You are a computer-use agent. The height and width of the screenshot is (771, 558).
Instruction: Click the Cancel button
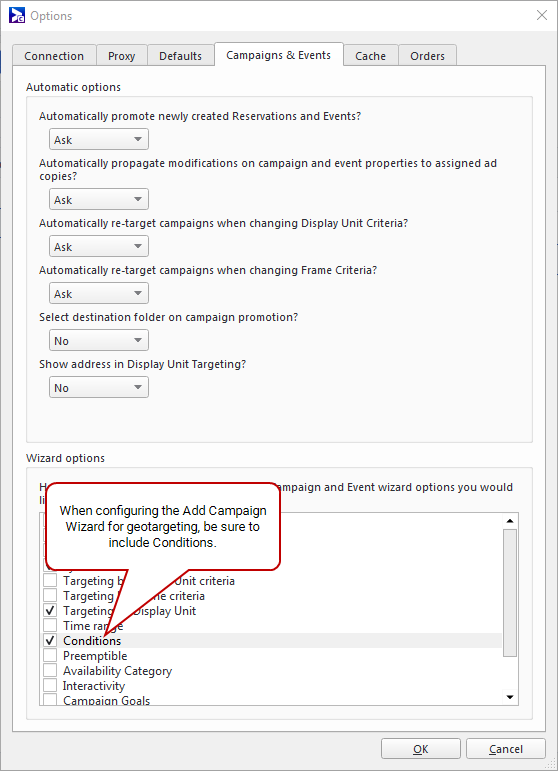pyautogui.click(x=506, y=749)
